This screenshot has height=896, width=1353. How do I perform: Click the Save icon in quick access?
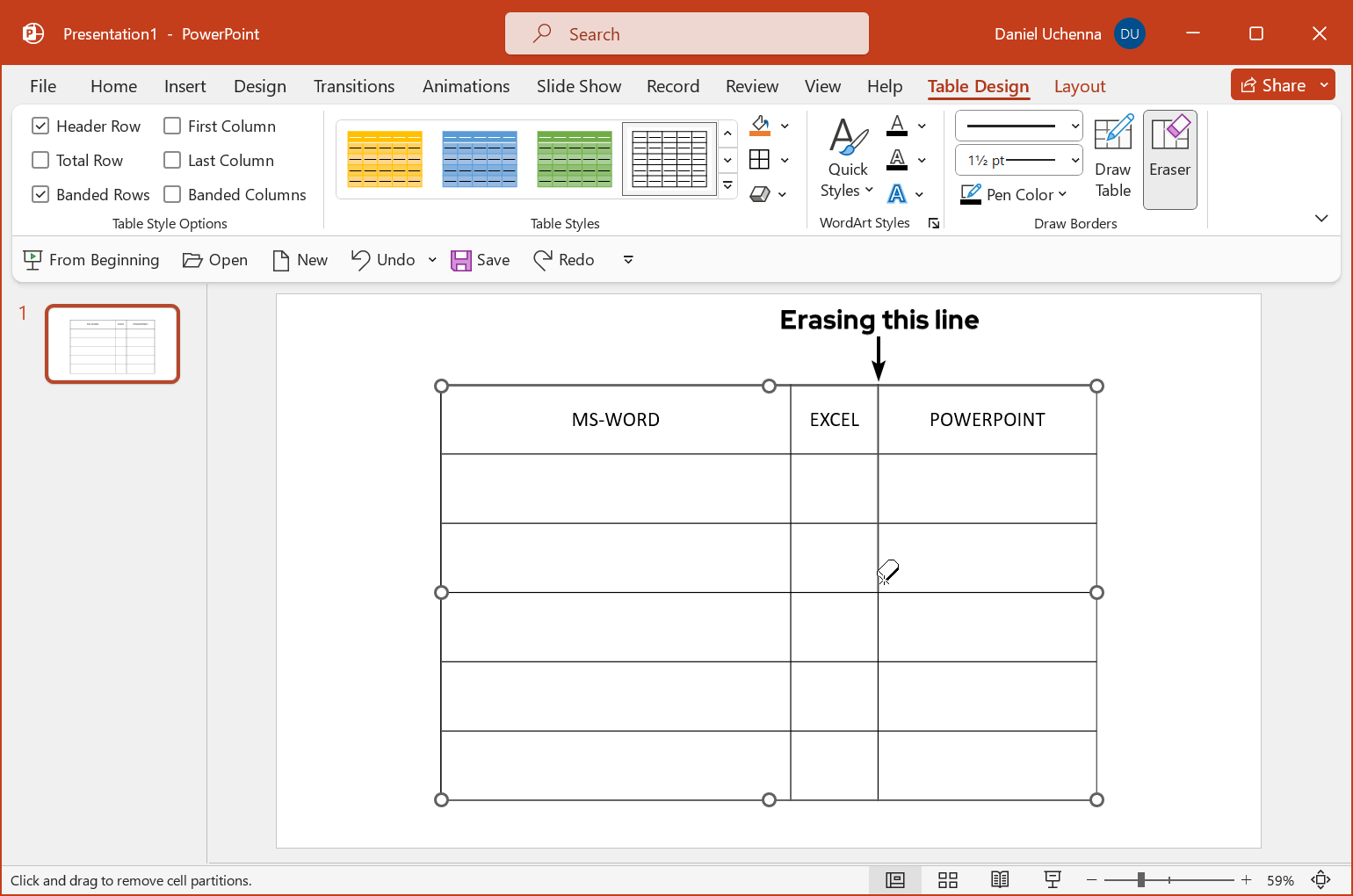click(481, 260)
